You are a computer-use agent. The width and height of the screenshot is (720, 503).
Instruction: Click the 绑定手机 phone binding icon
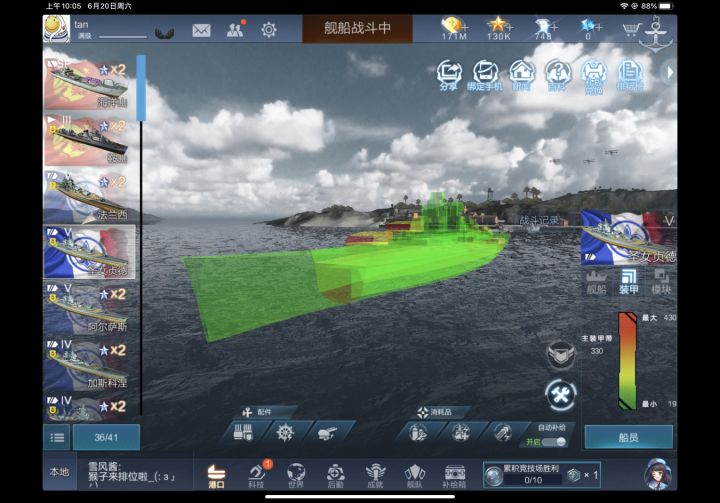(485, 75)
